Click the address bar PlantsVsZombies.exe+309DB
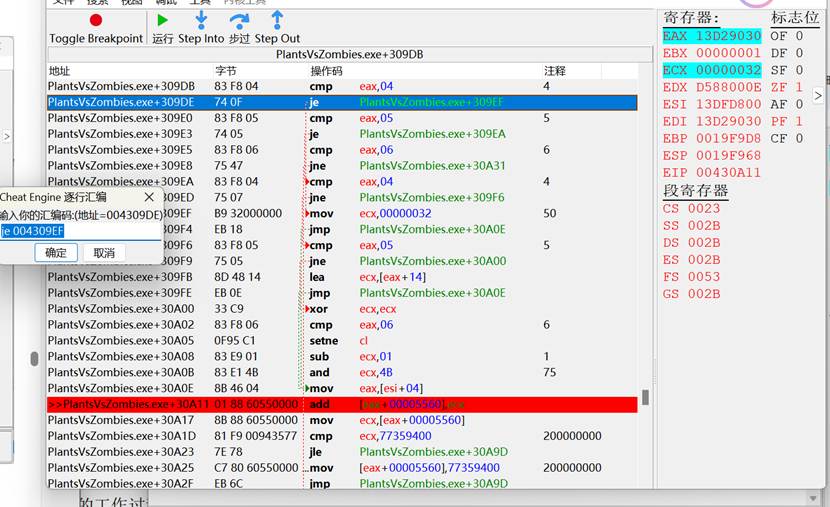Viewport: 830px width, 507px height. click(349, 55)
